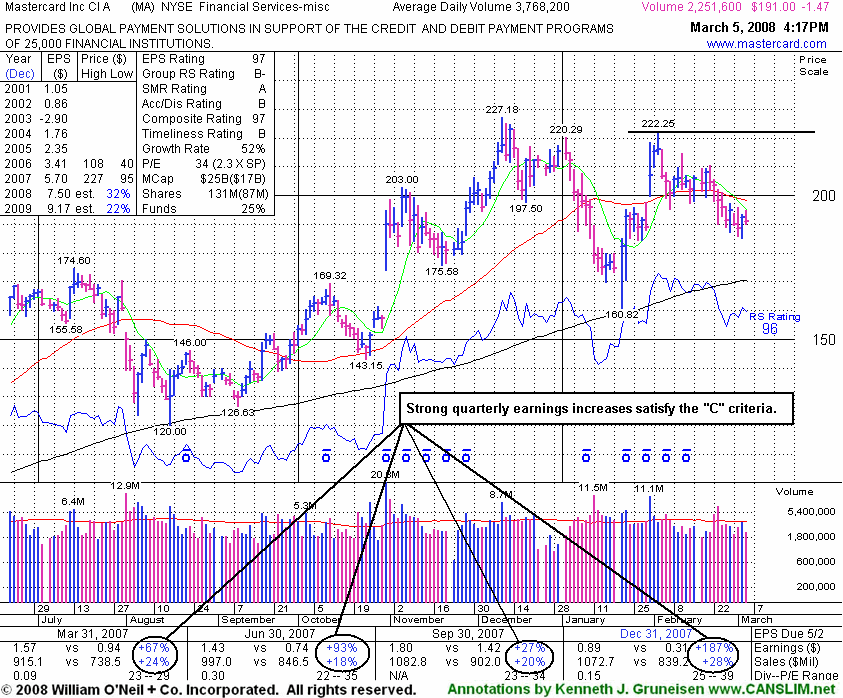Select the 'Shares 131M(87M)' row

point(204,194)
